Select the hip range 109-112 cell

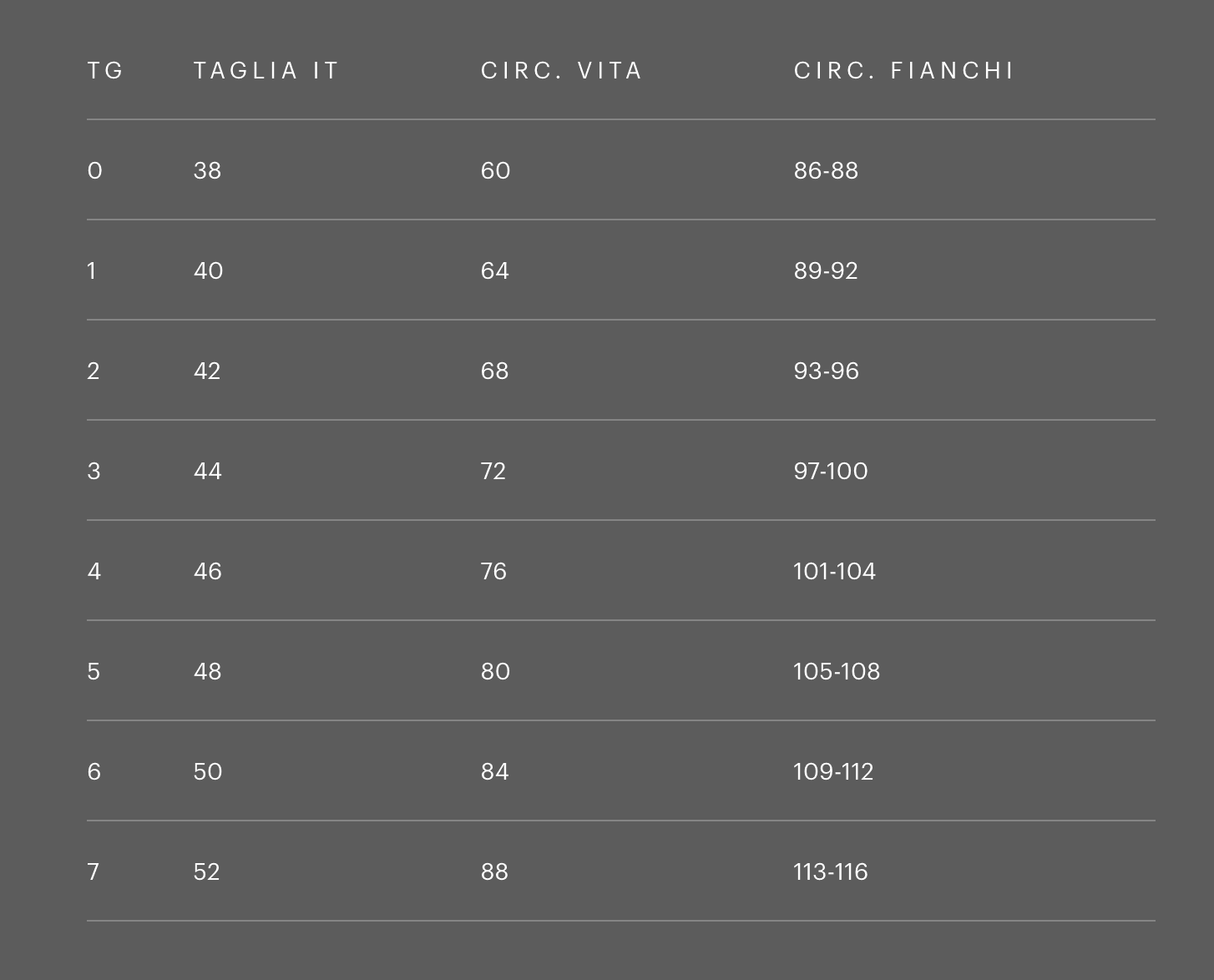pyautogui.click(x=833, y=771)
